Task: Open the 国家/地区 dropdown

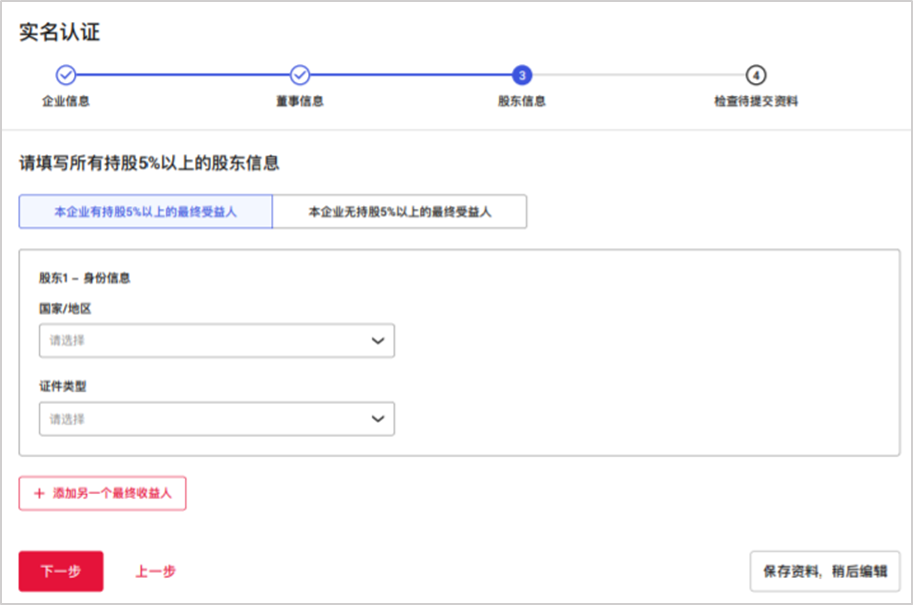Action: pos(217,341)
